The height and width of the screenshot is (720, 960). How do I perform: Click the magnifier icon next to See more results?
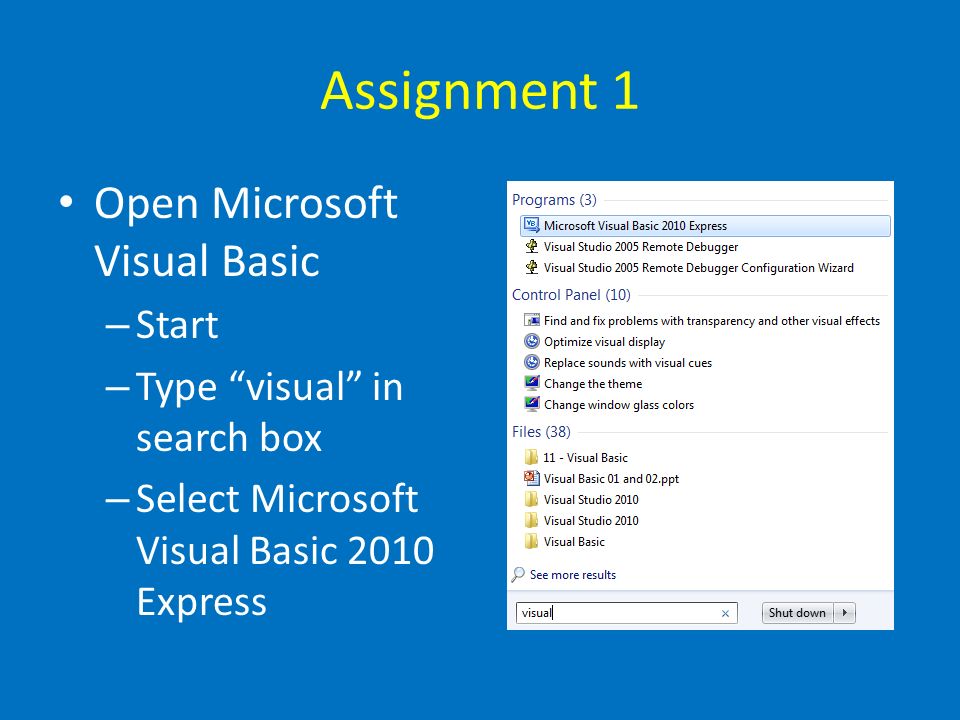tap(518, 574)
